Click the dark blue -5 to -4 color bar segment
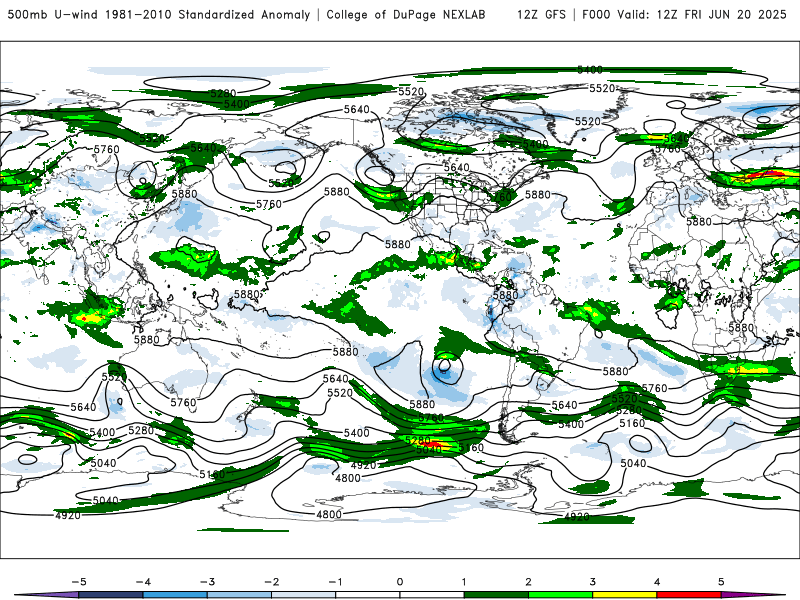Viewport: 800px width, 600px height. pos(111,595)
